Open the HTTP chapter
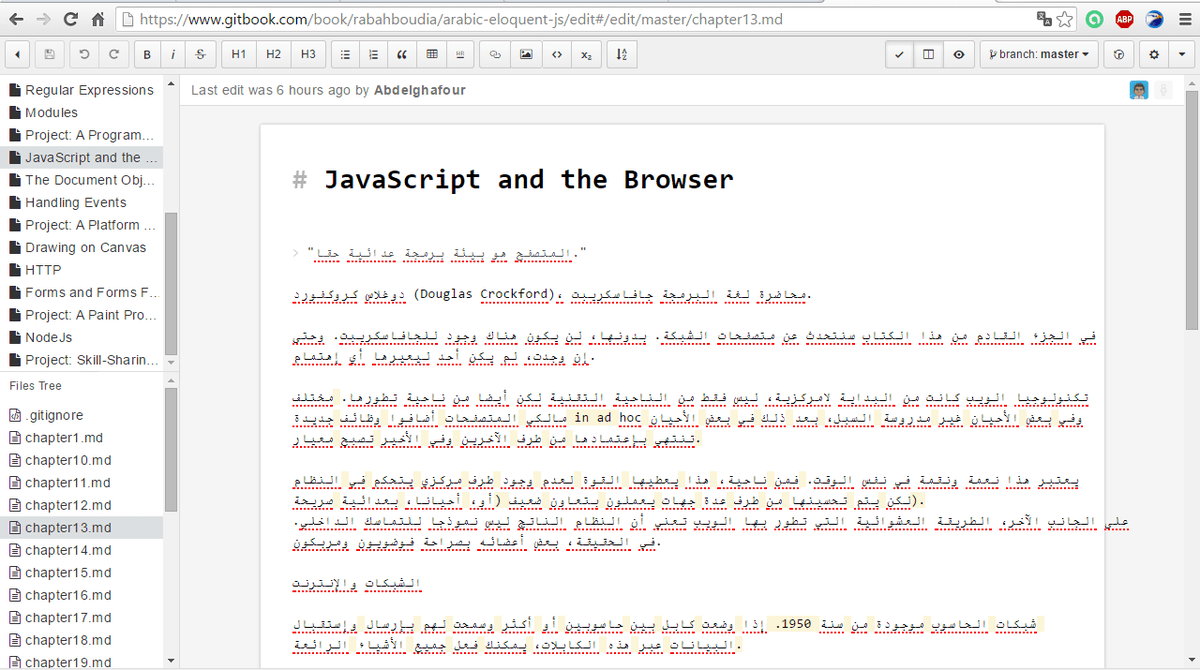This screenshot has height=670, width=1200. point(82,270)
